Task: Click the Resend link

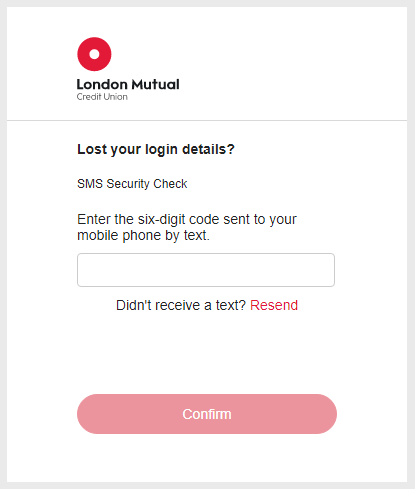Action: pyautogui.click(x=274, y=305)
